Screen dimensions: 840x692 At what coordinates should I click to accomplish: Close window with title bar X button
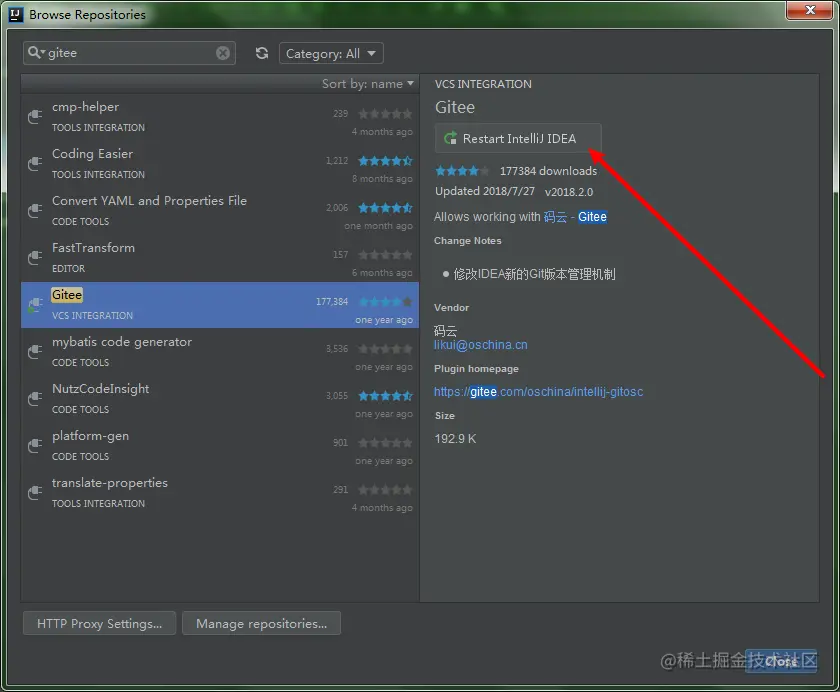809,10
